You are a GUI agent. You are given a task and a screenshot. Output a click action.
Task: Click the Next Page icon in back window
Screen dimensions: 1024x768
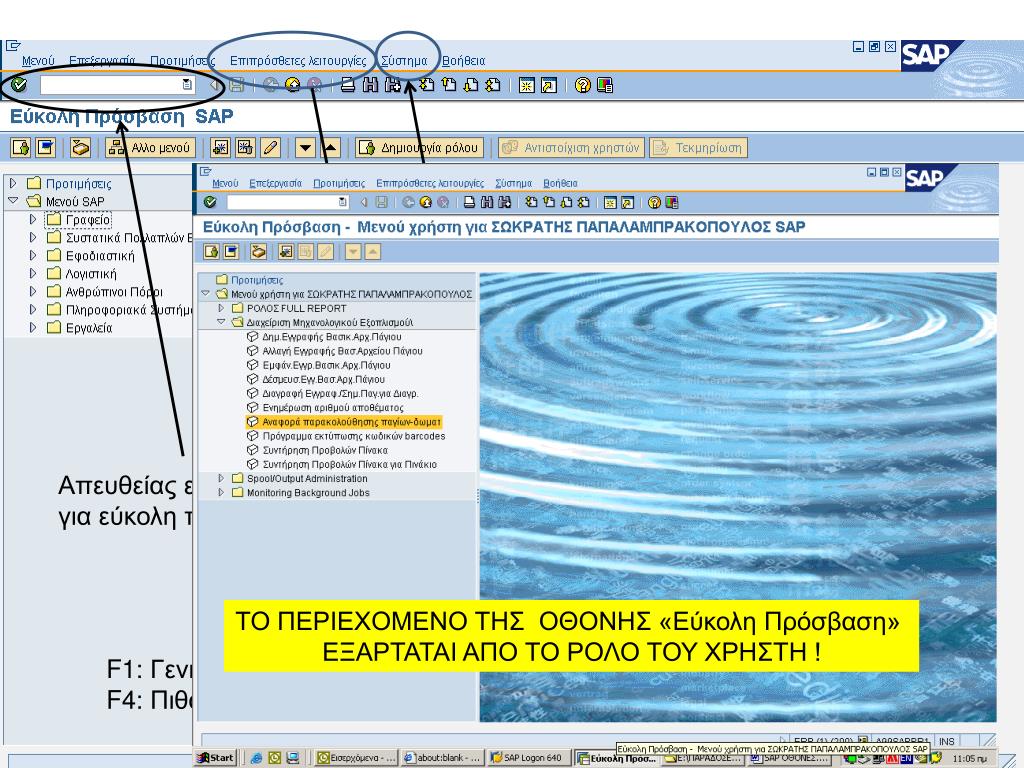(x=471, y=85)
